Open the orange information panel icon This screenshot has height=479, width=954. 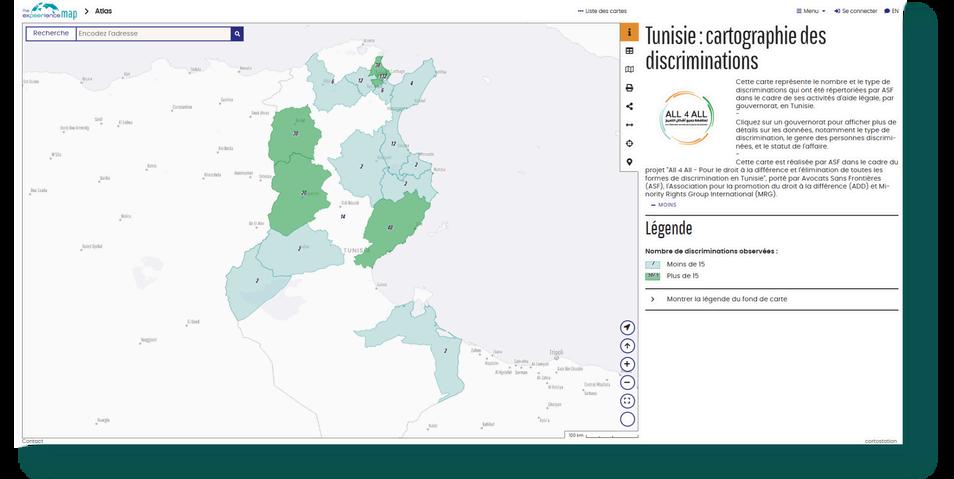tap(629, 32)
